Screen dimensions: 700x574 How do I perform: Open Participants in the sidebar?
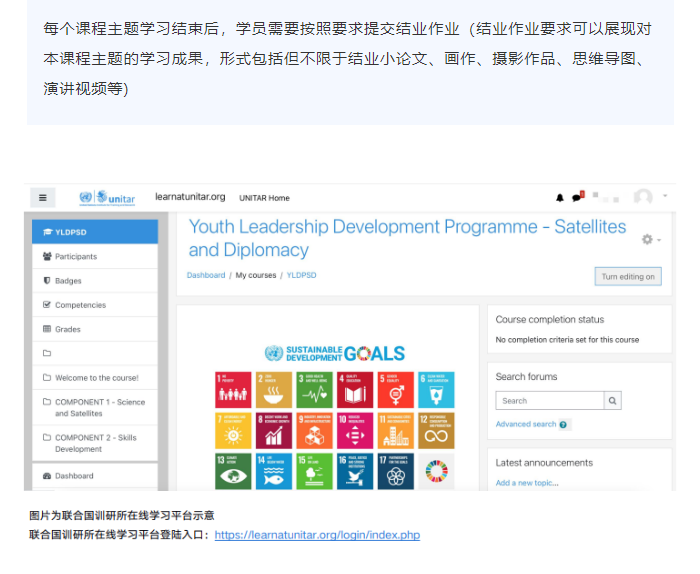95,257
